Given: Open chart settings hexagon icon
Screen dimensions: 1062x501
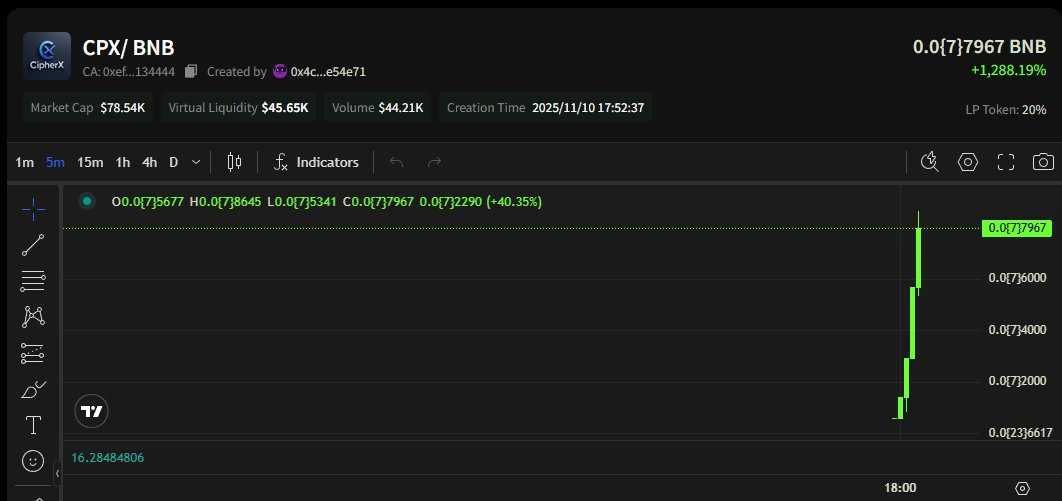Looking at the screenshot, I should click(x=968, y=162).
